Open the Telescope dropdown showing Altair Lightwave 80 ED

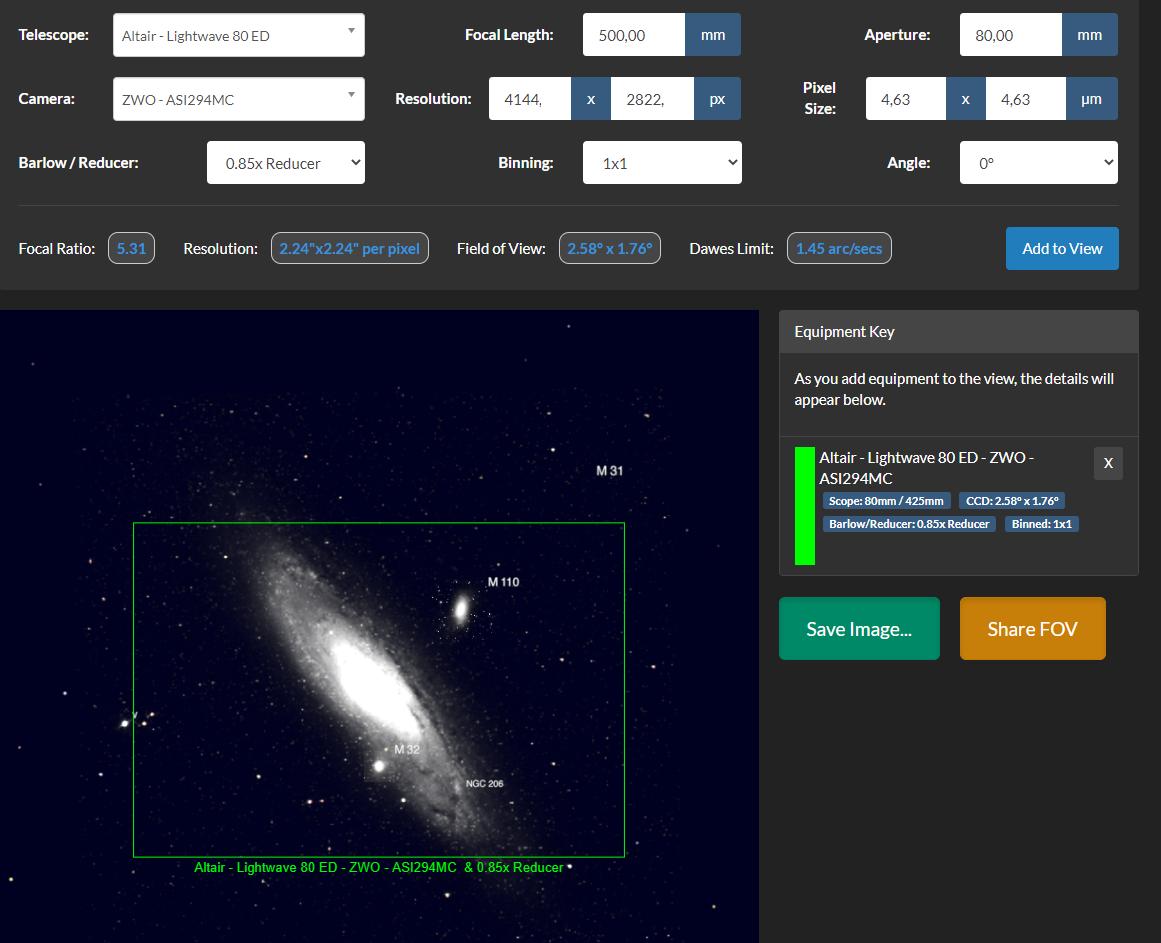[x=238, y=35]
